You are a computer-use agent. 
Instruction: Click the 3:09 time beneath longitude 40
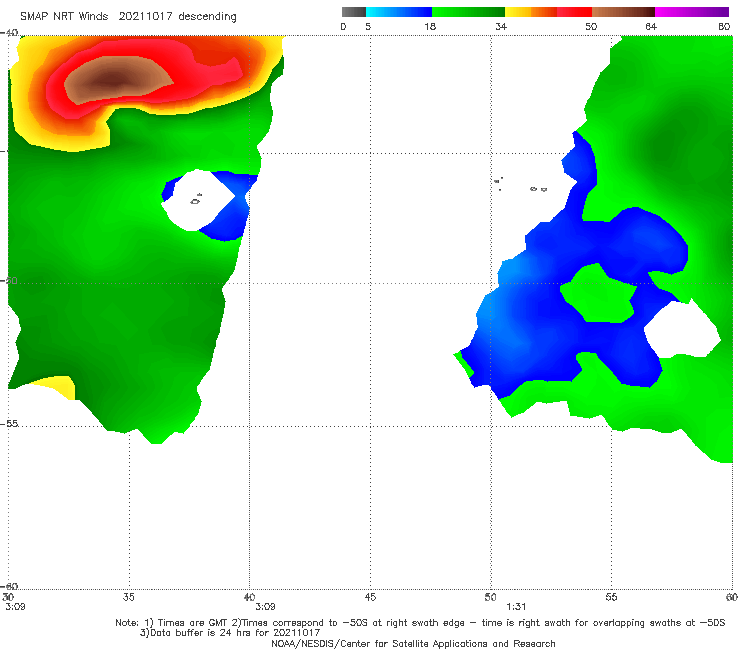(x=265, y=607)
